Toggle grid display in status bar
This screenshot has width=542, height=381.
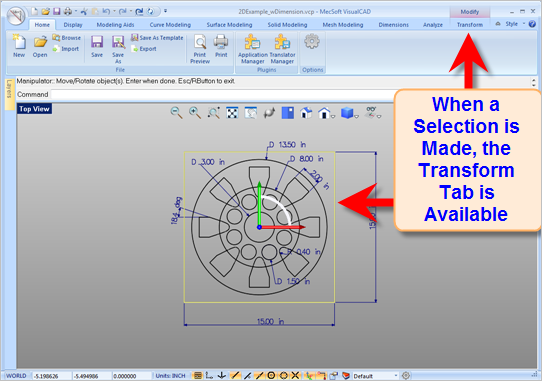coord(197,375)
